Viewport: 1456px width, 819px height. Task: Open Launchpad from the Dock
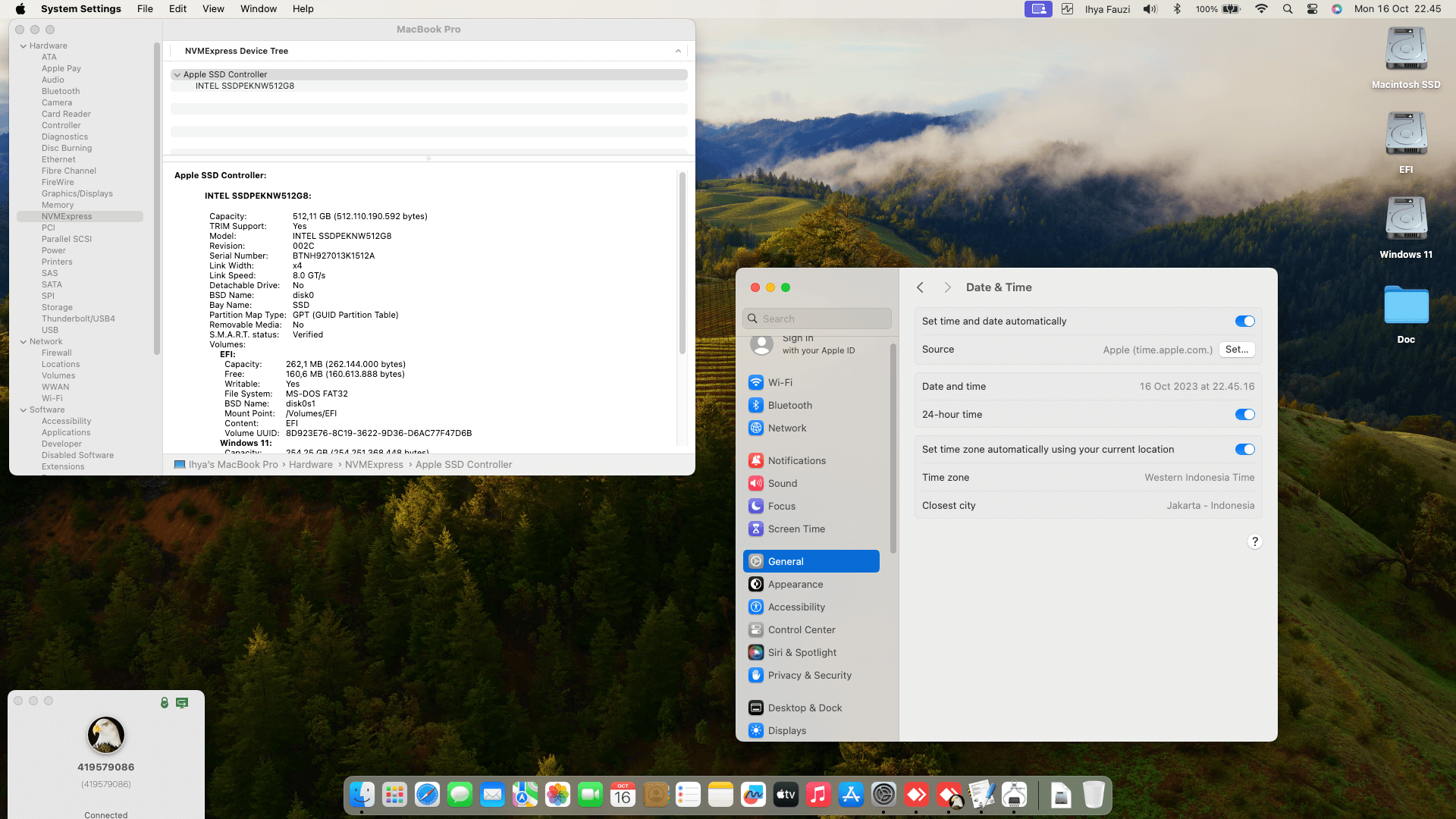(394, 795)
